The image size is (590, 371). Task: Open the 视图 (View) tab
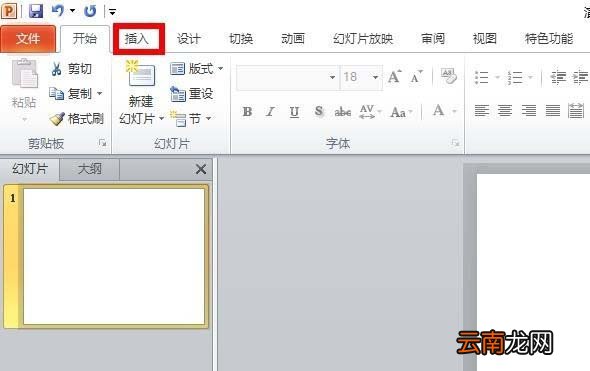point(485,38)
